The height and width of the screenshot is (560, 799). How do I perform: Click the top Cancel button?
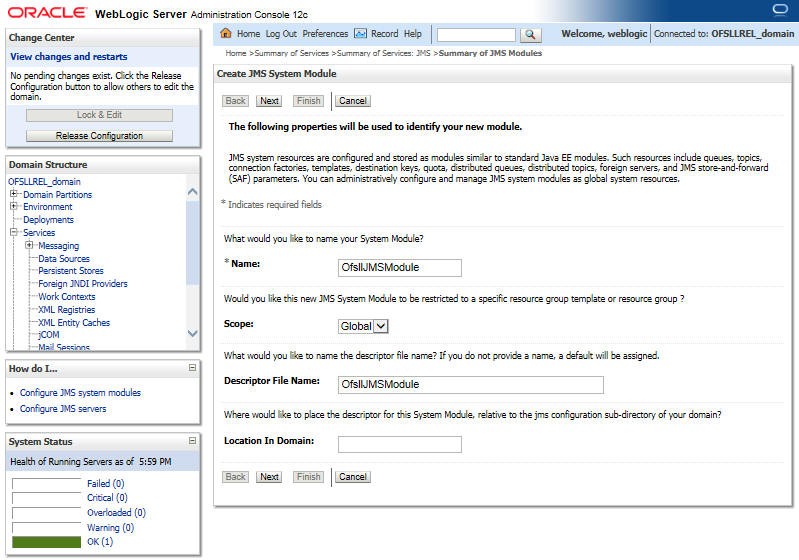353,101
